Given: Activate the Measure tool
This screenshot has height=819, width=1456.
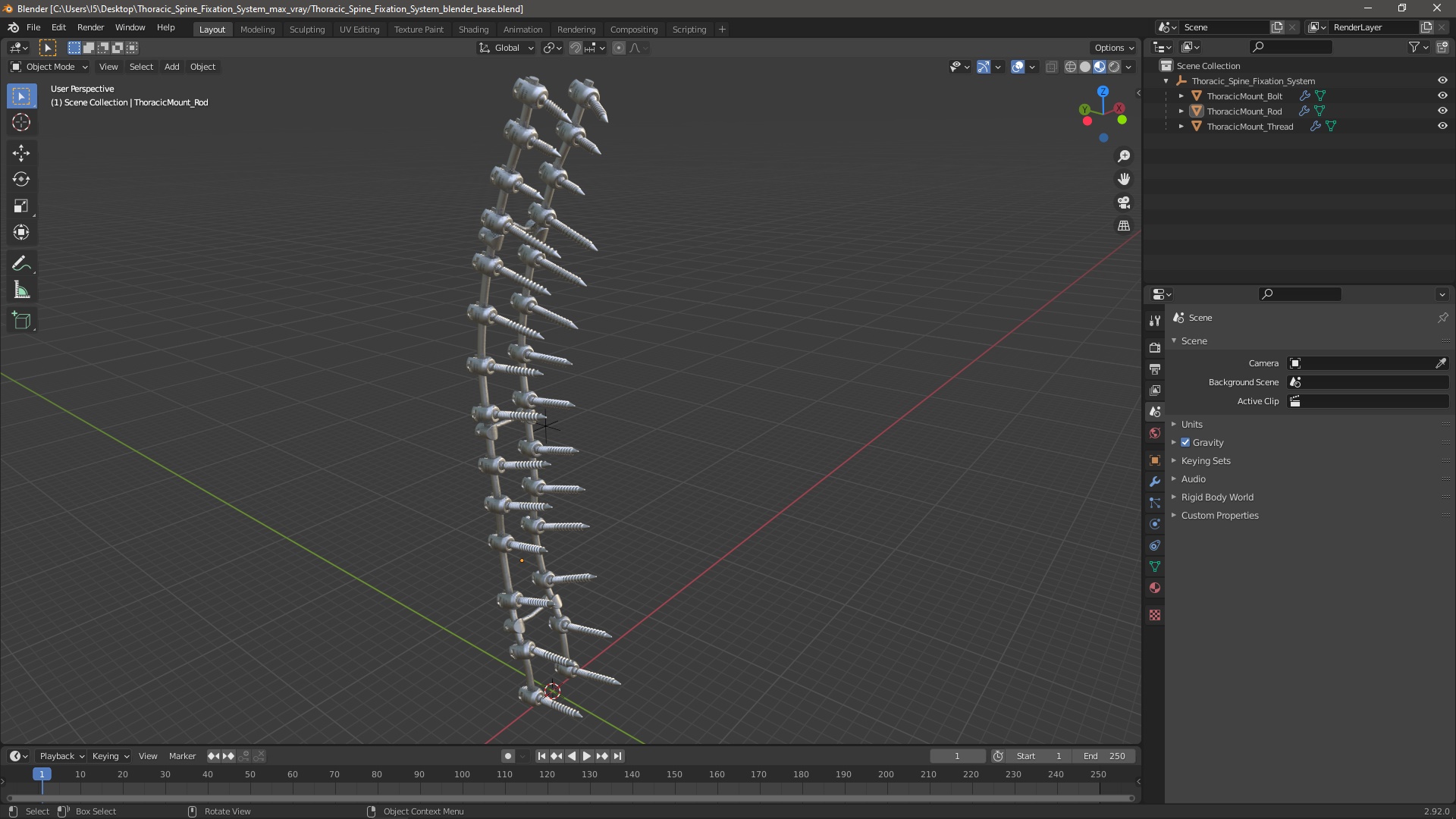Looking at the screenshot, I should coord(20,290).
